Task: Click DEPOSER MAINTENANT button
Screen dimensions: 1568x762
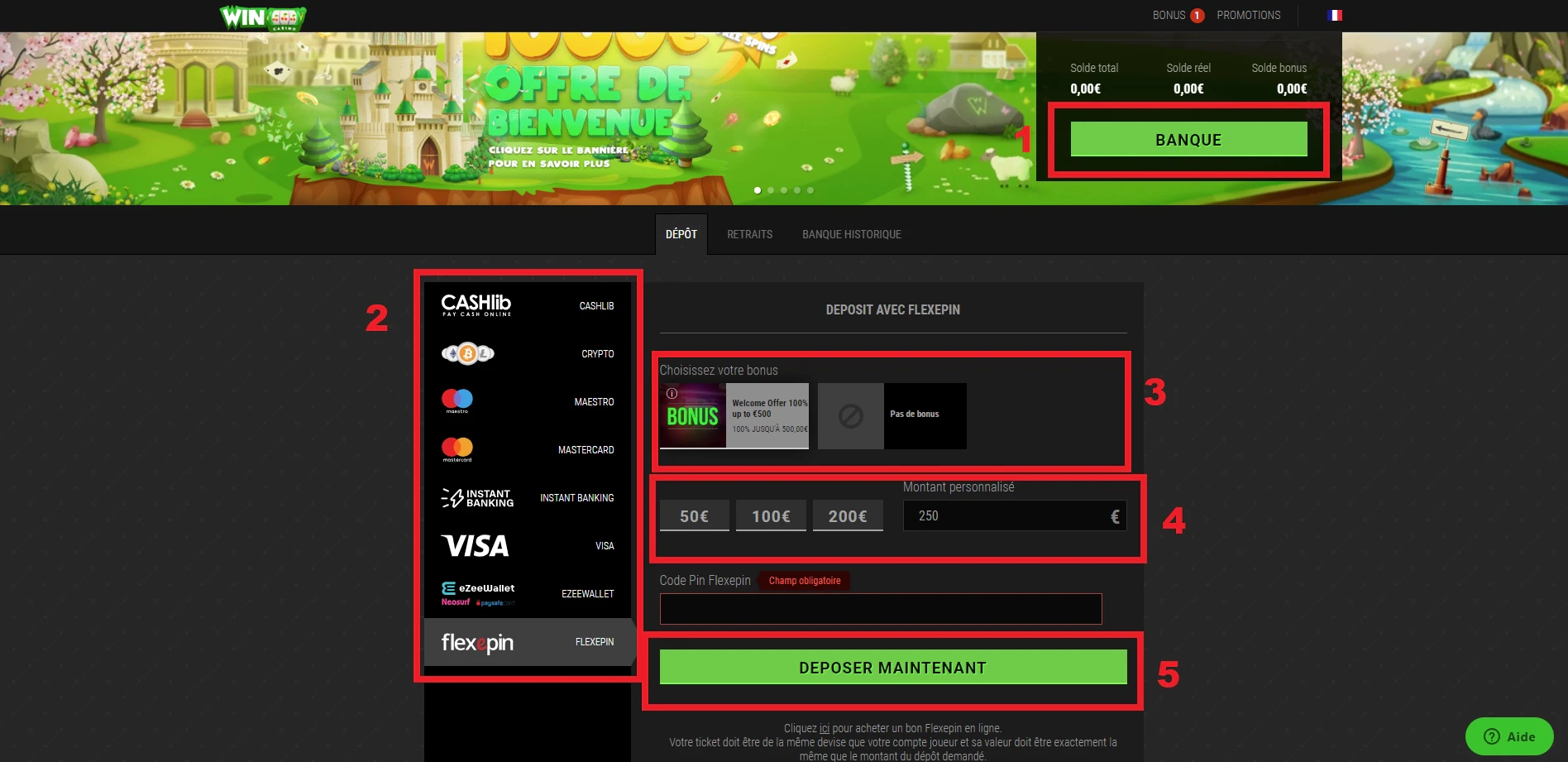Action: point(893,667)
